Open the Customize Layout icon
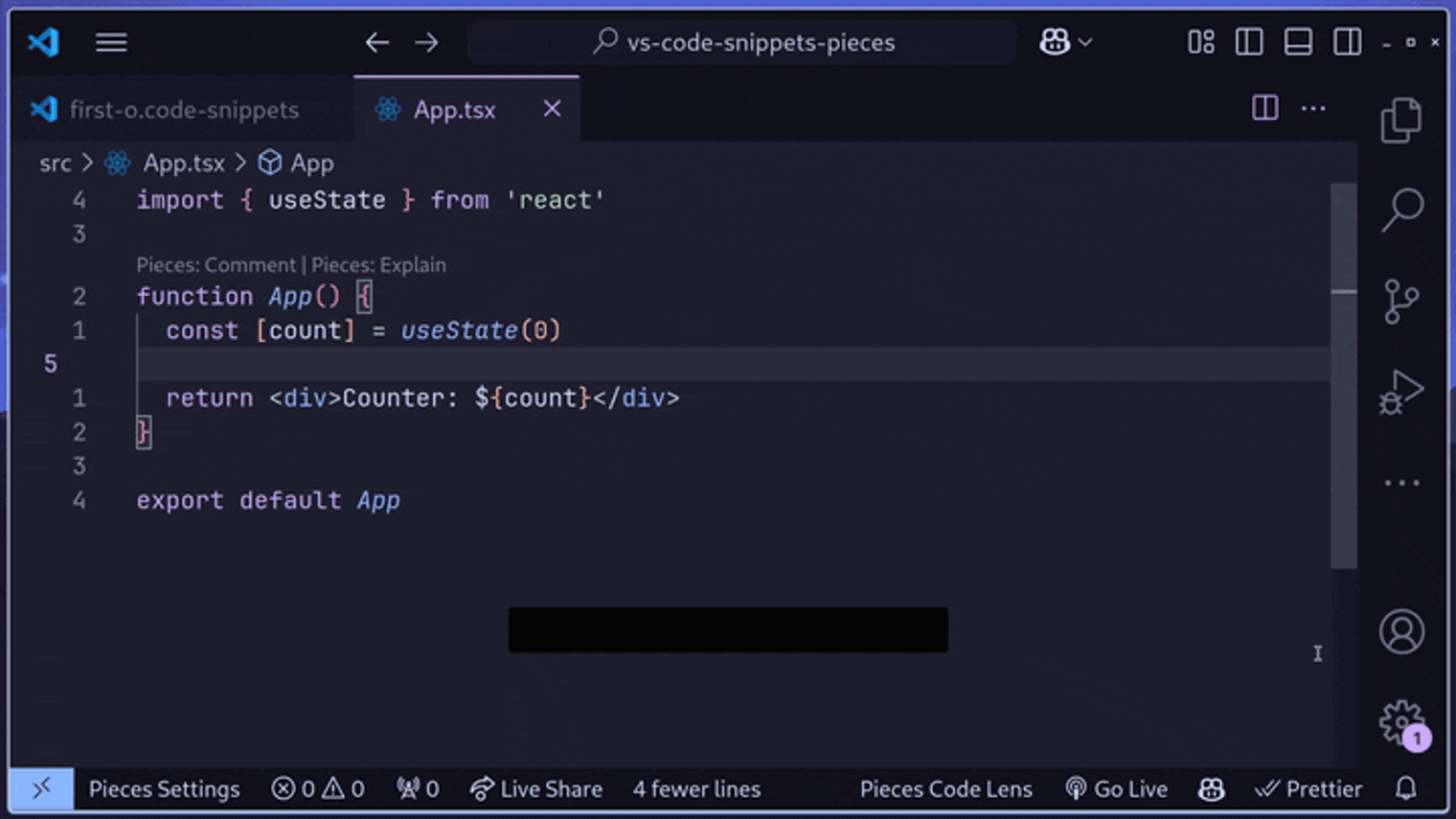This screenshot has height=819, width=1456. 1201,42
